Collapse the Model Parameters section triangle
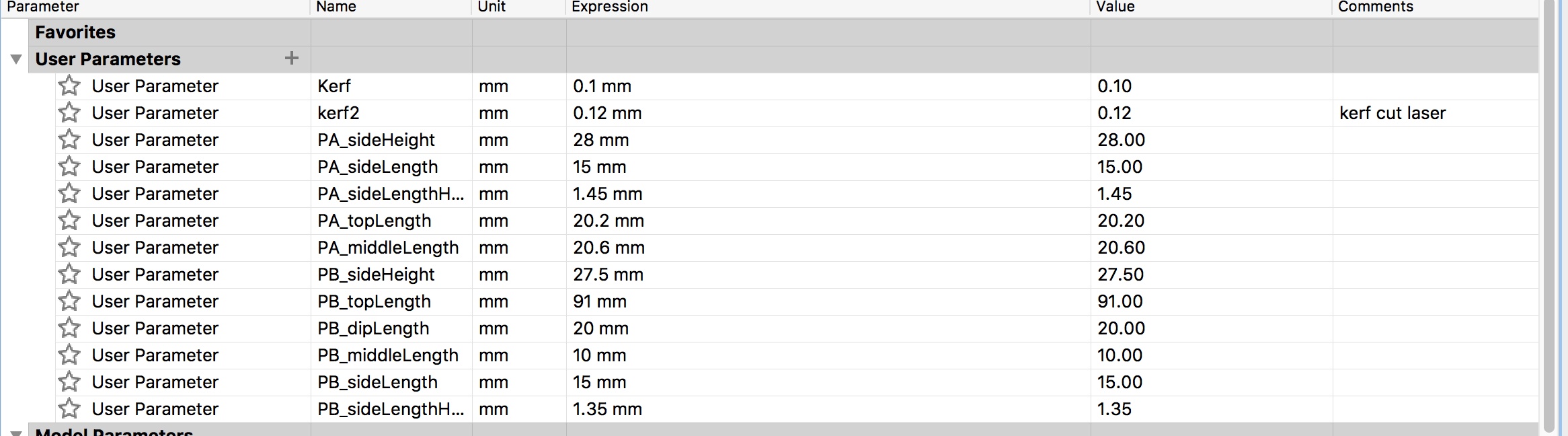This screenshot has height=436, width=1568. (x=16, y=433)
